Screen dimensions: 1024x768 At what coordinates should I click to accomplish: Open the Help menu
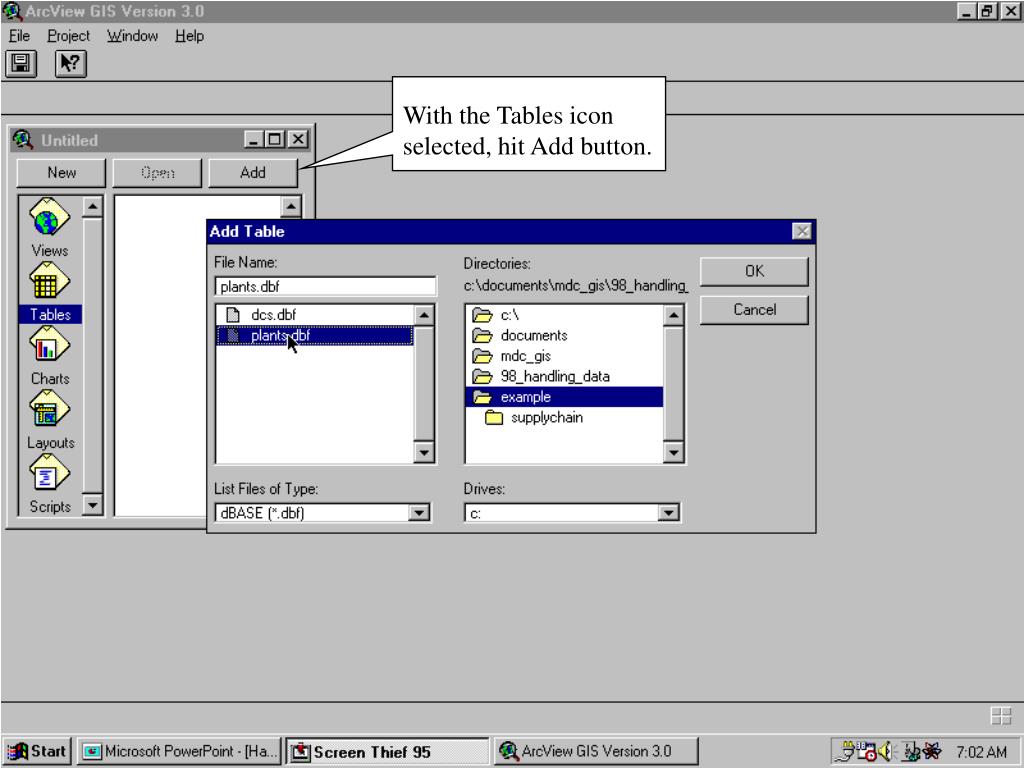189,36
